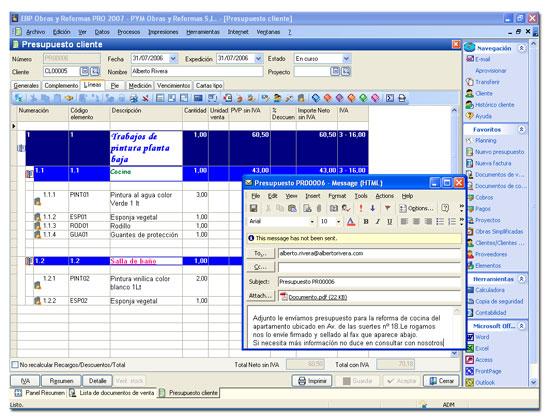This screenshot has height=419, width=550.
Task: Collapse the Navegación panel section
Action: [522, 48]
